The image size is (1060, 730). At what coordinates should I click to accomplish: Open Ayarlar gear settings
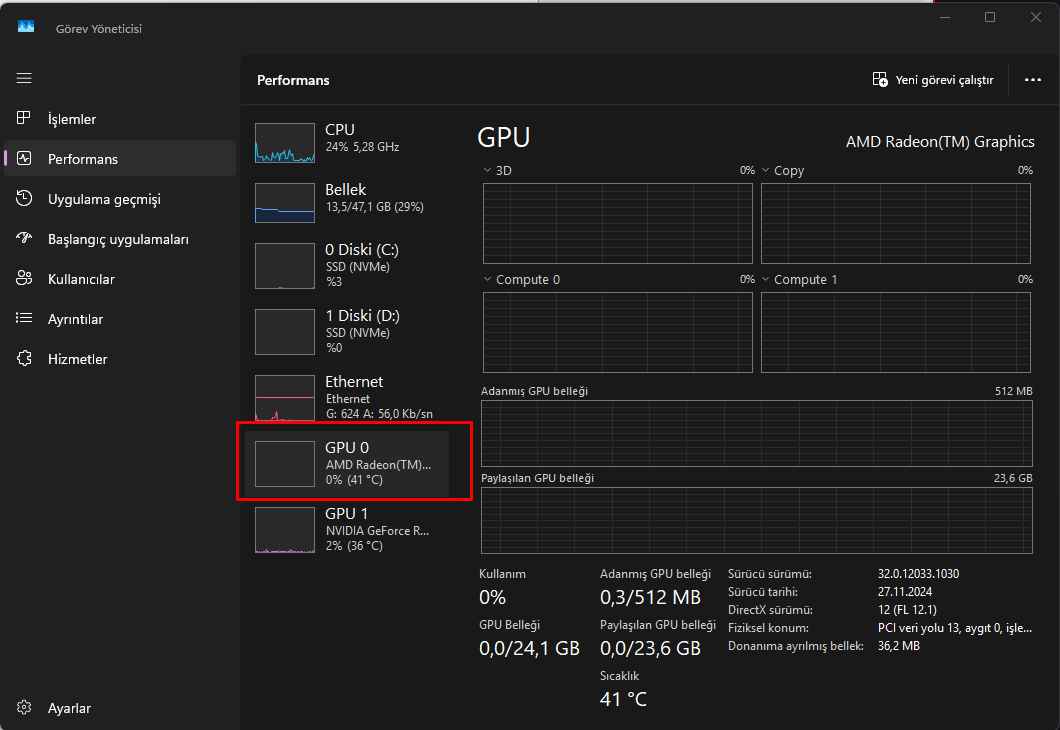(24, 708)
